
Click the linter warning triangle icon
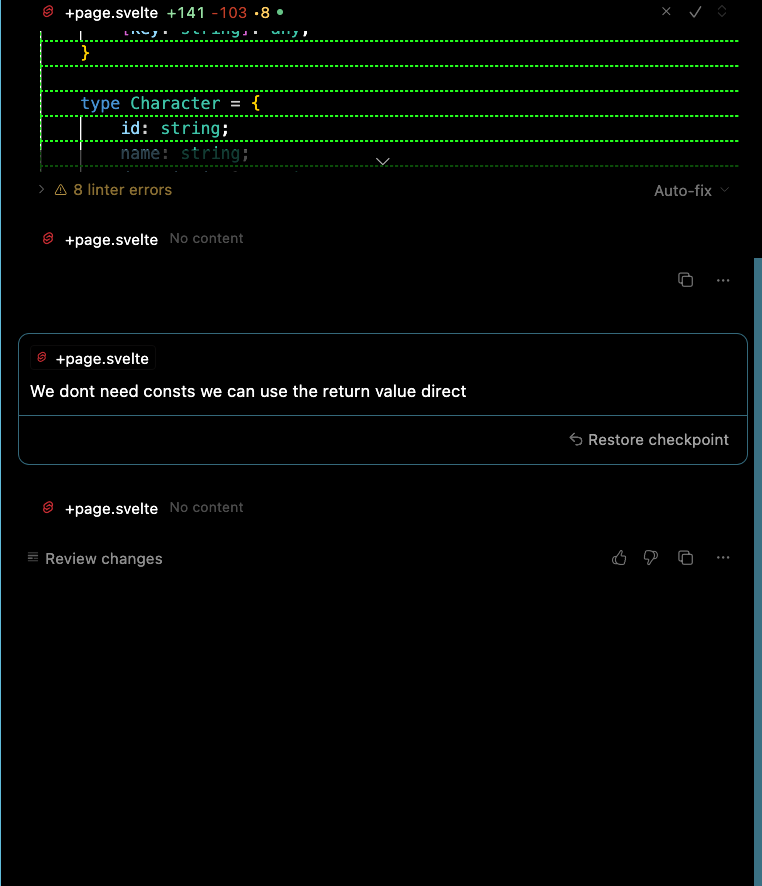click(x=60, y=190)
